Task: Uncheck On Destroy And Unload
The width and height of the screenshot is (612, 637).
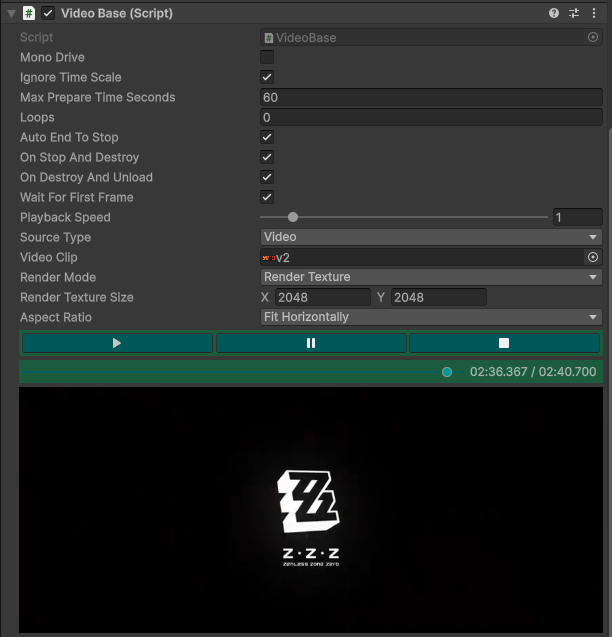Action: (267, 177)
